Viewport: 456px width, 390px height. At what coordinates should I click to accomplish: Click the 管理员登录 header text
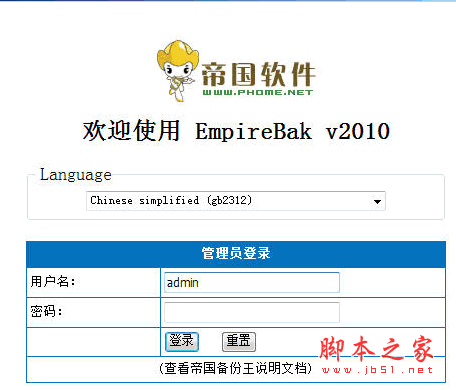click(236, 253)
